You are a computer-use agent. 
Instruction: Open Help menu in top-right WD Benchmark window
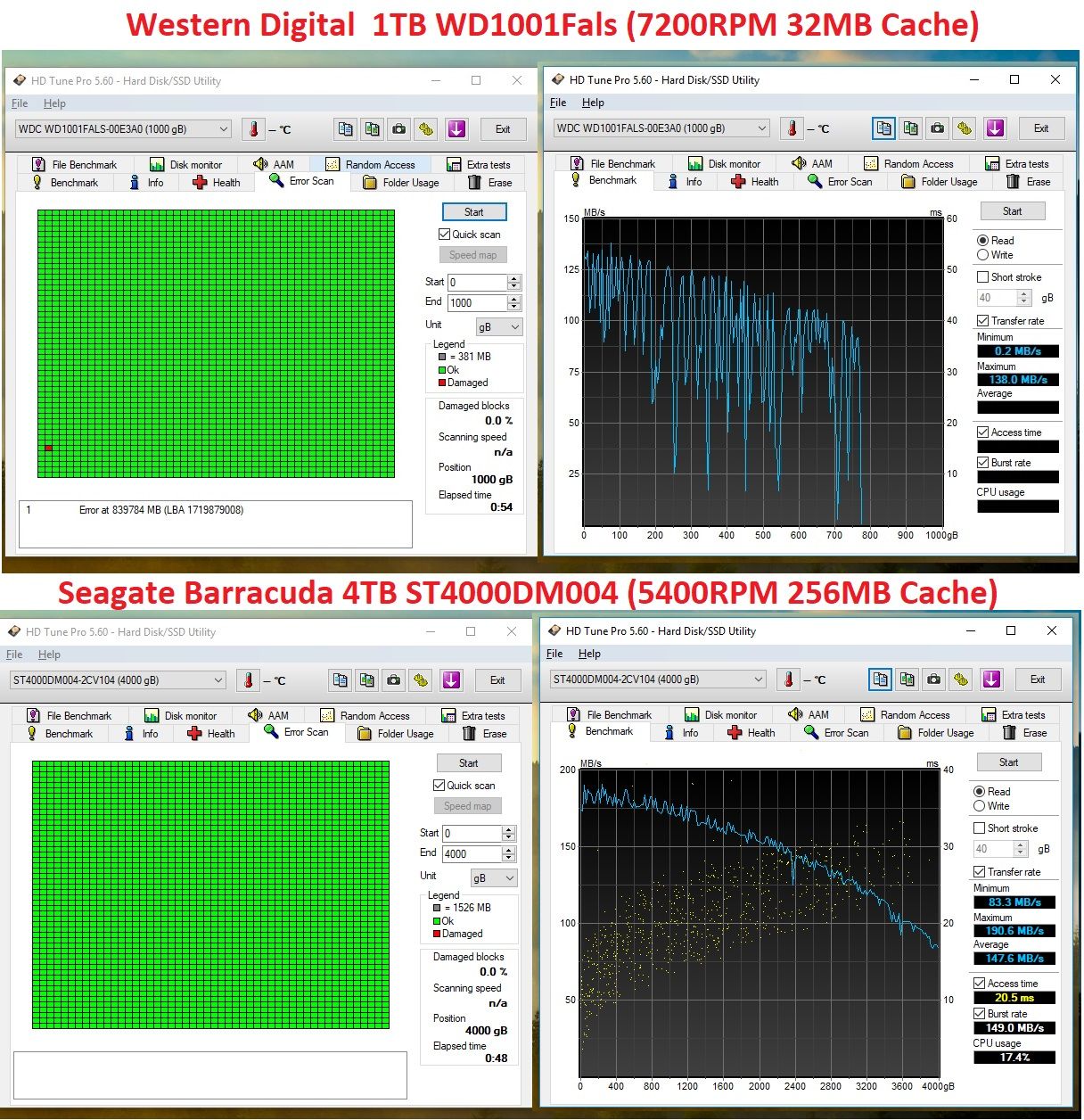pyautogui.click(x=593, y=103)
